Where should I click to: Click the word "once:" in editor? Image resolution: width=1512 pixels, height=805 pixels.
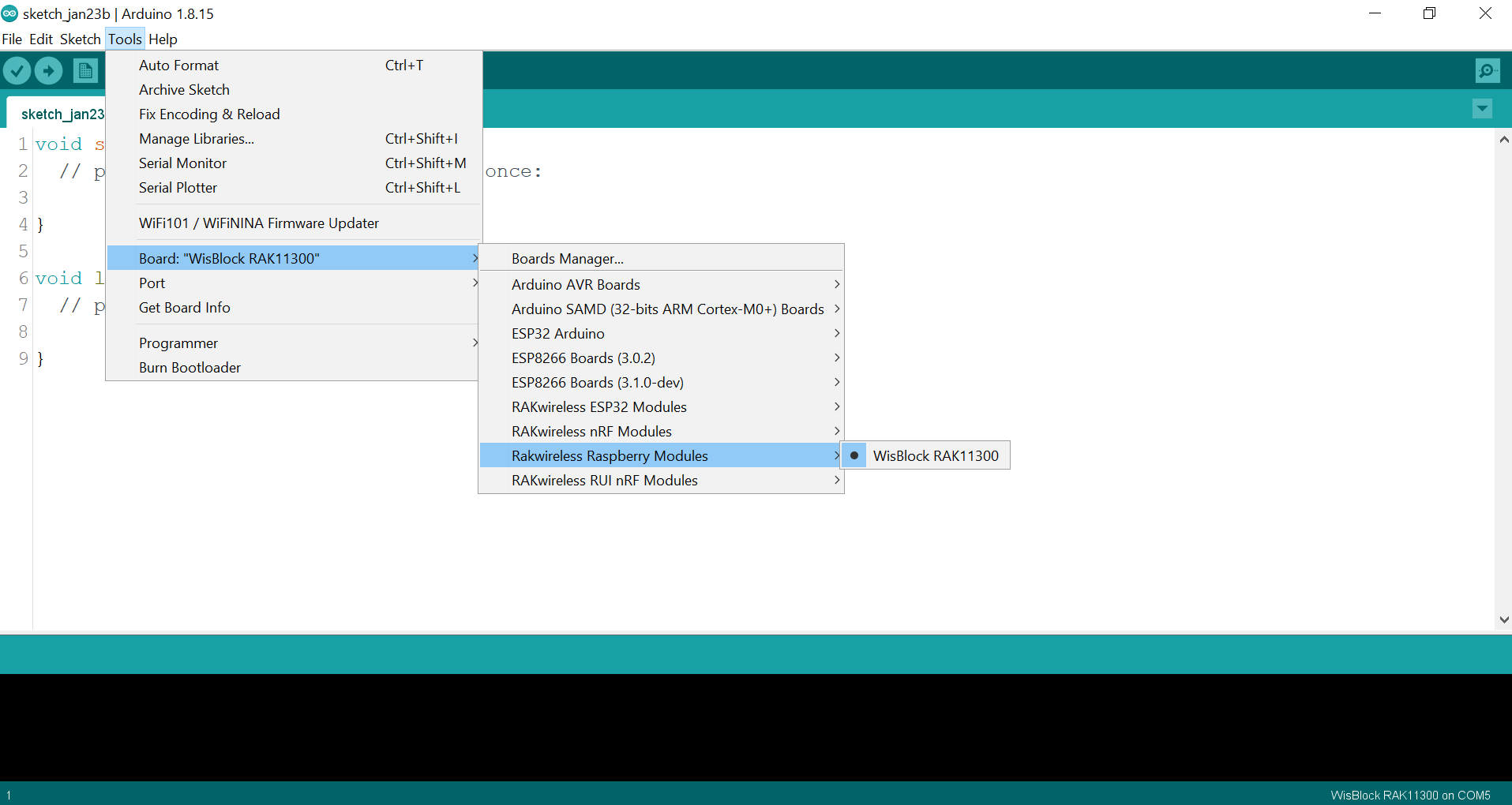point(514,171)
